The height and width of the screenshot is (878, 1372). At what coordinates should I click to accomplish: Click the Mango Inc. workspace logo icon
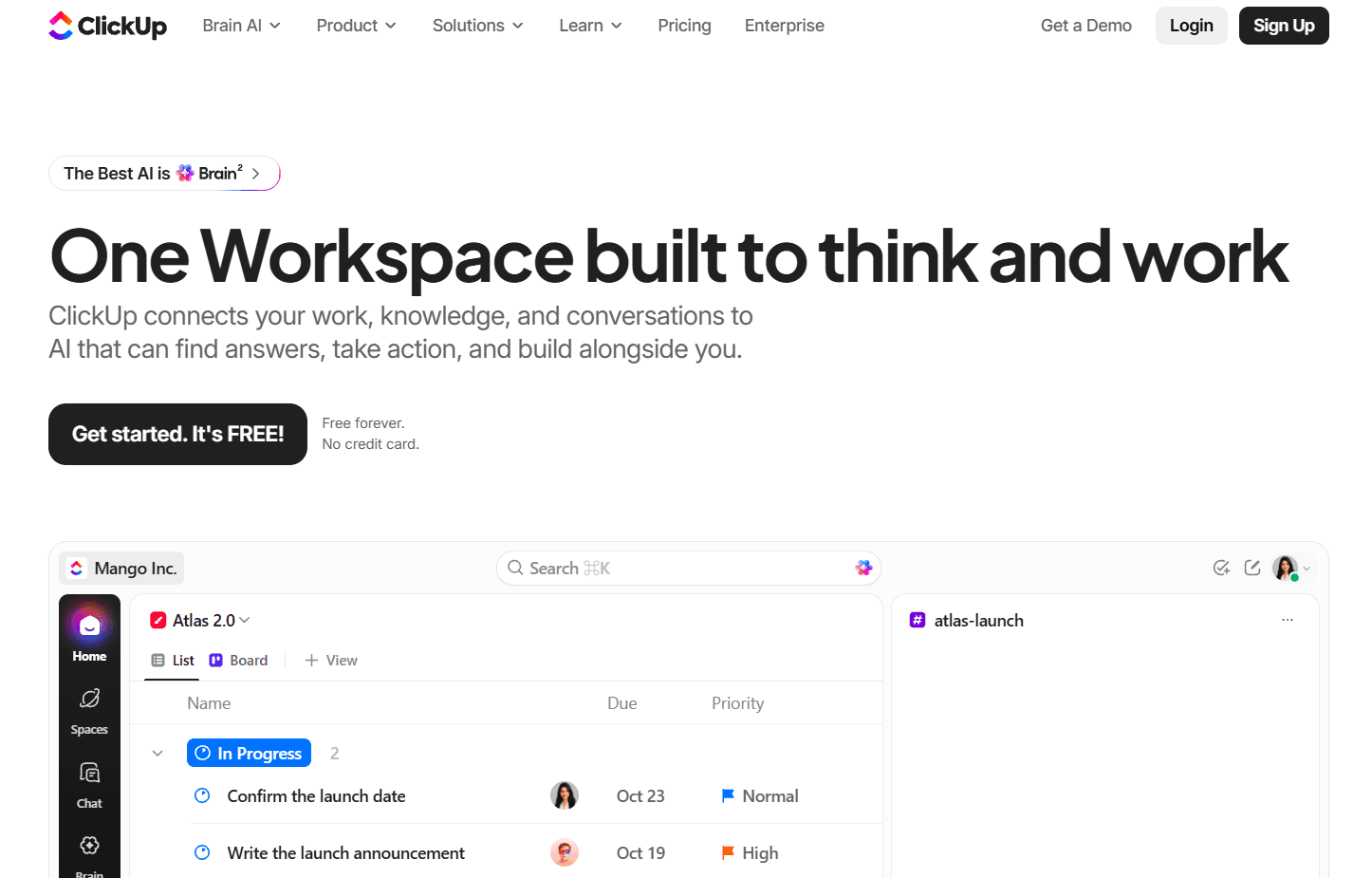click(77, 568)
